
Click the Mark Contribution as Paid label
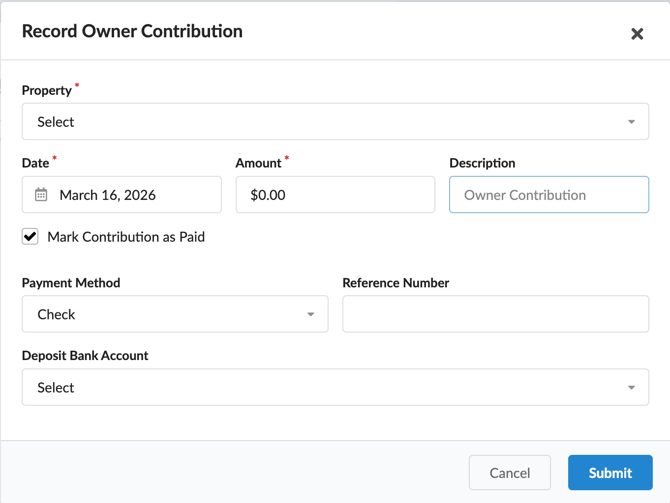coord(126,237)
